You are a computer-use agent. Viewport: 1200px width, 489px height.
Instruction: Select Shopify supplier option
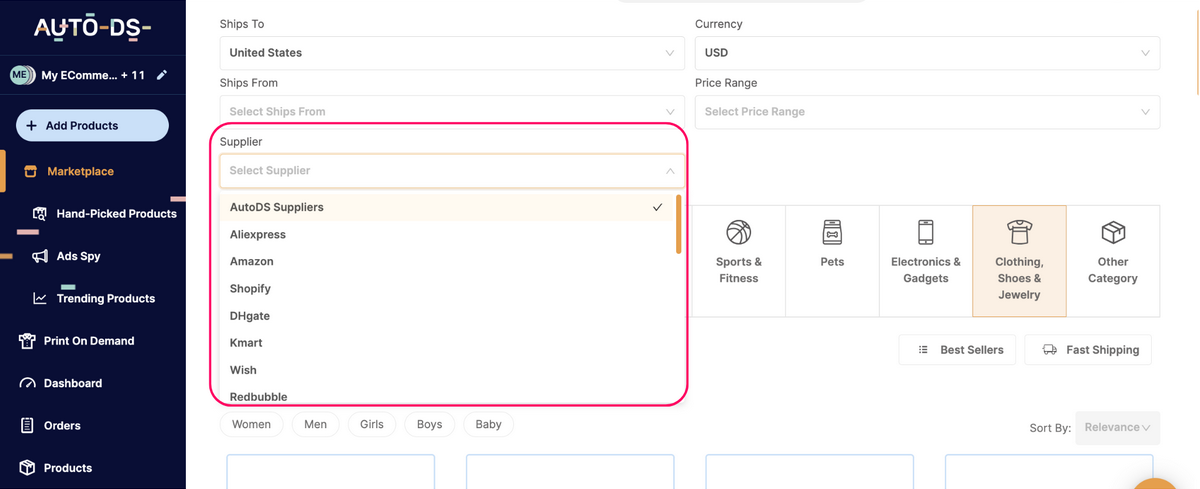tap(448, 288)
